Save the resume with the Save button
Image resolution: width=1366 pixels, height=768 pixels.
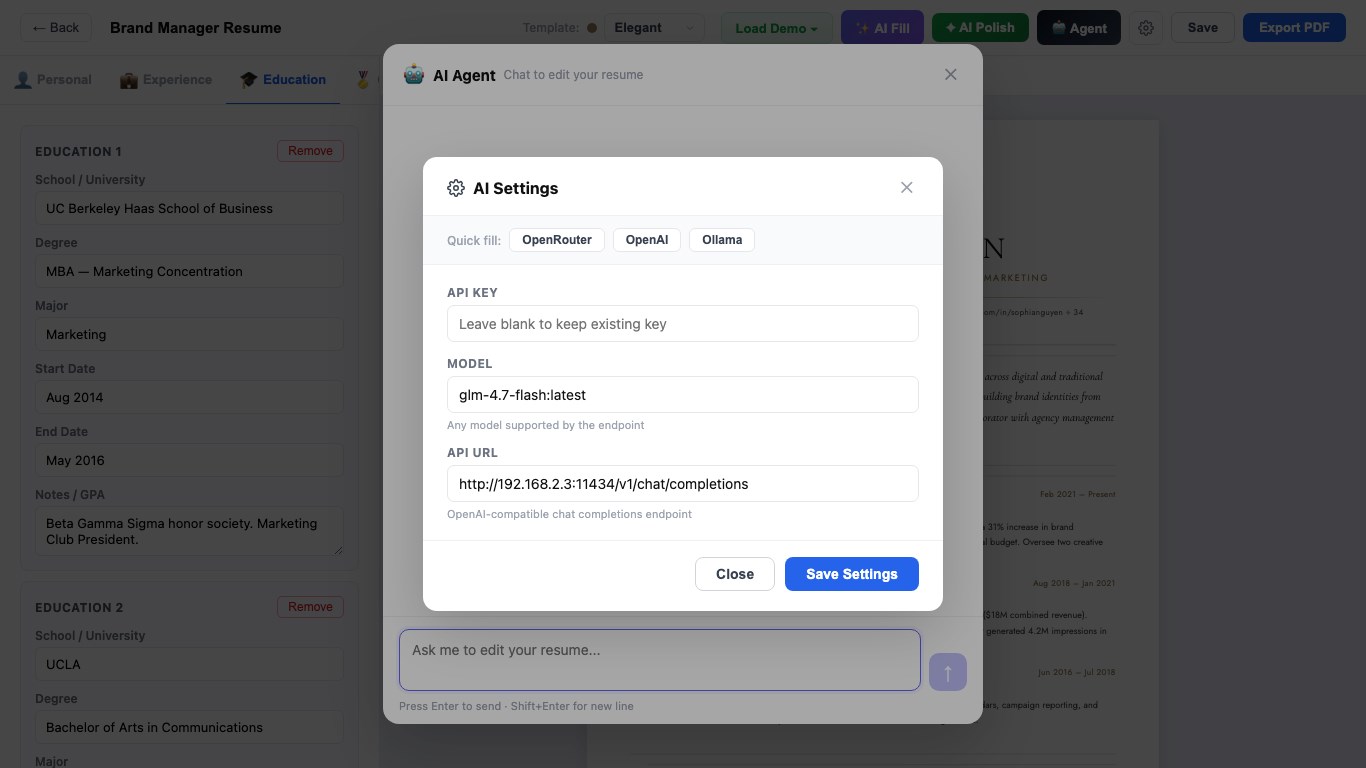(x=1203, y=28)
